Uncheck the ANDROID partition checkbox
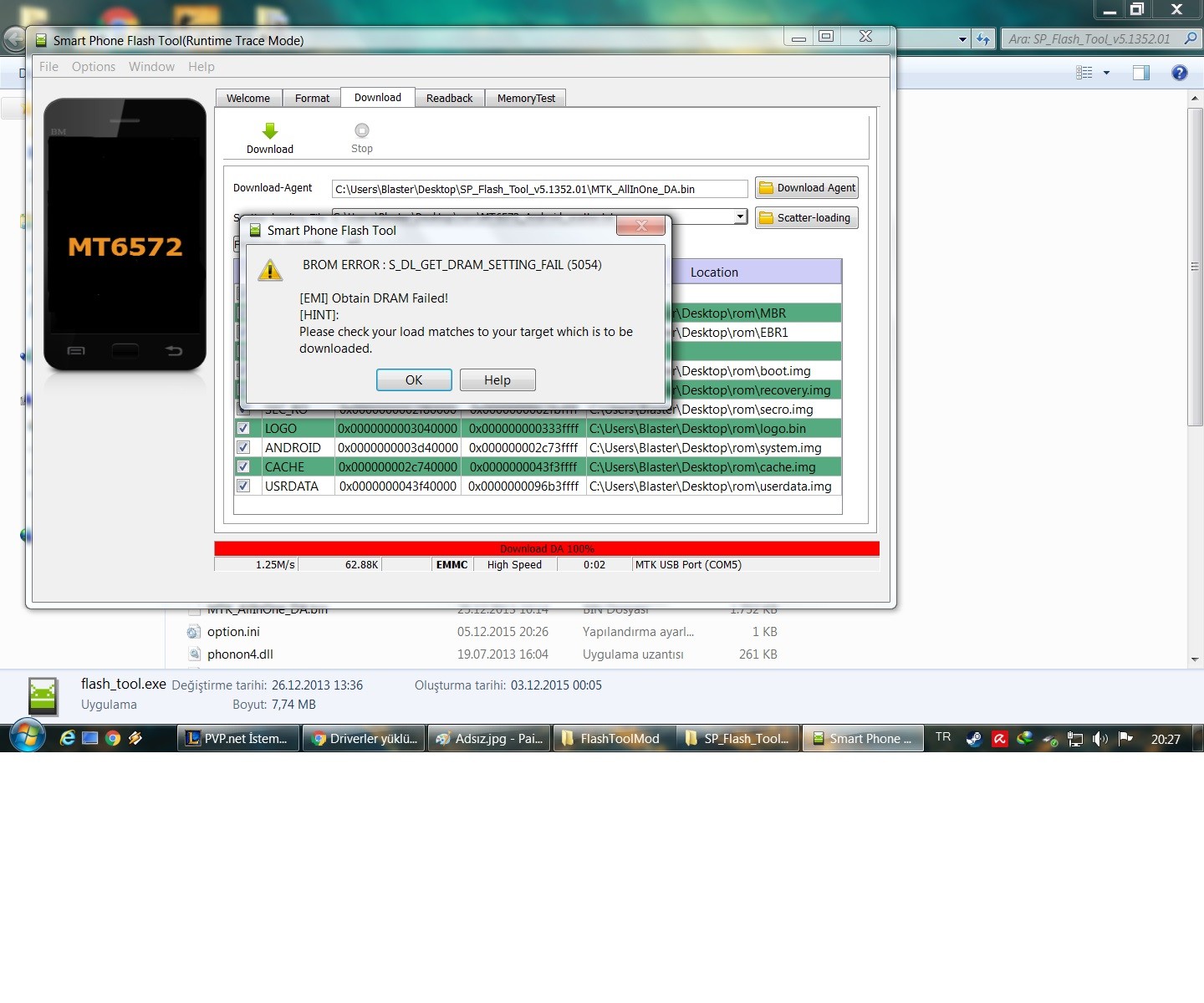Viewport: 1204px width, 1003px height. point(243,447)
